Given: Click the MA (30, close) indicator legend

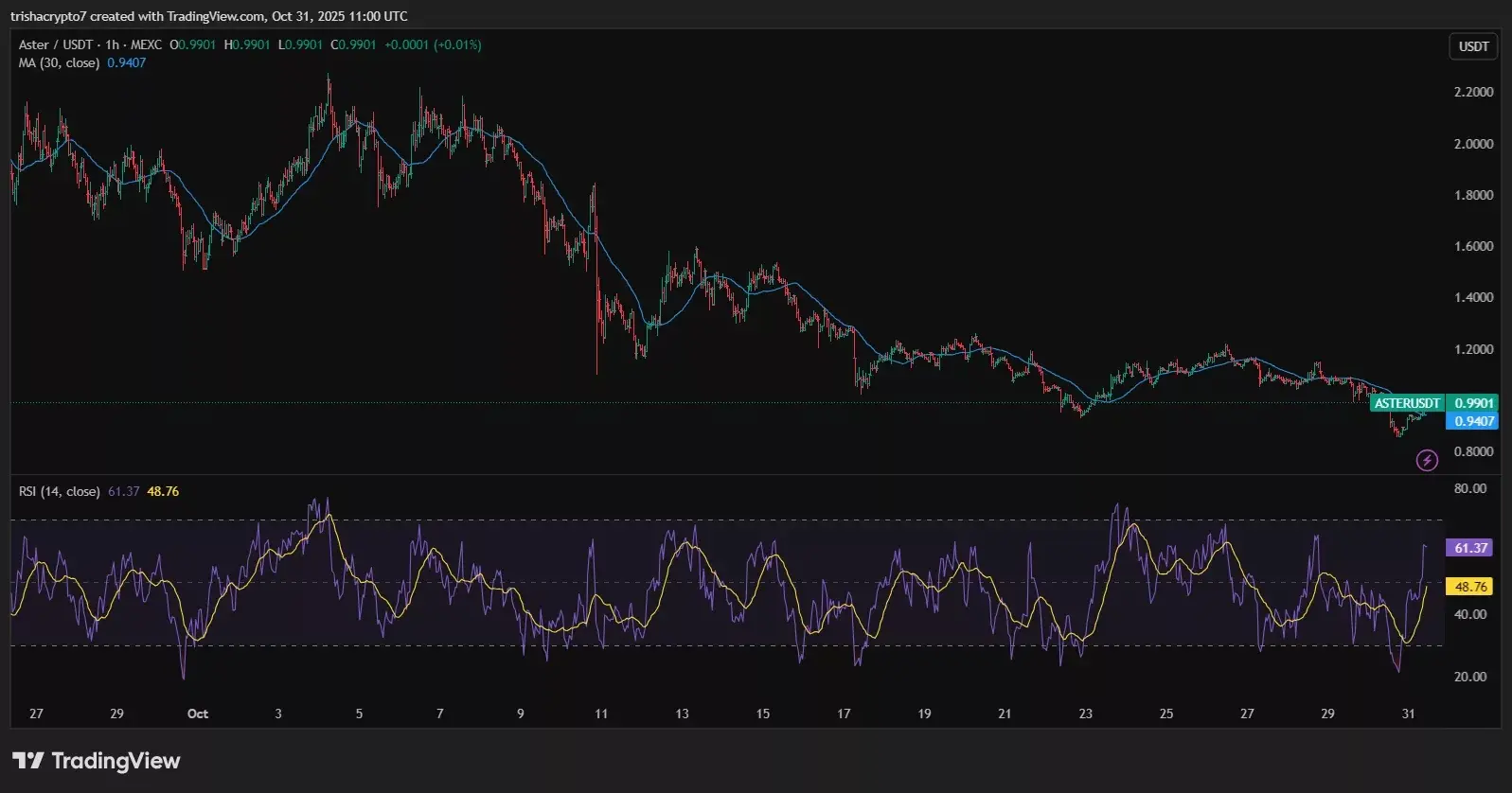Looking at the screenshot, I should pos(59,62).
